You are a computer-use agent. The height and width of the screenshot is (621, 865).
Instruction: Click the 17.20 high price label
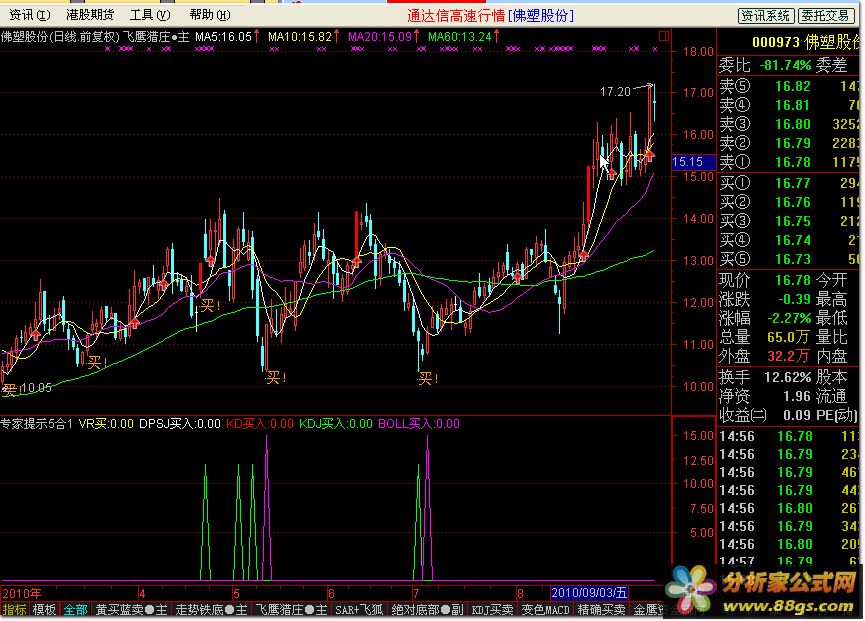coord(615,92)
